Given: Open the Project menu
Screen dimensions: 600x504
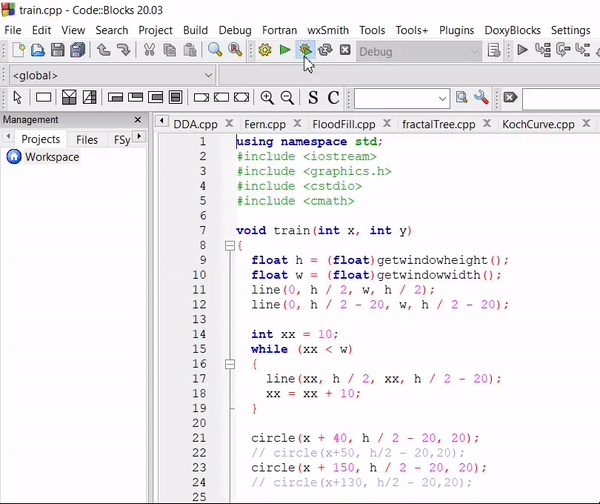Looking at the screenshot, I should (x=155, y=30).
